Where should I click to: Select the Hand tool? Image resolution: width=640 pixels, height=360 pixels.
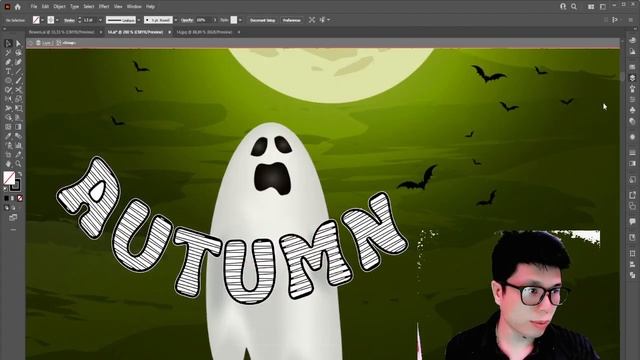coord(8,164)
